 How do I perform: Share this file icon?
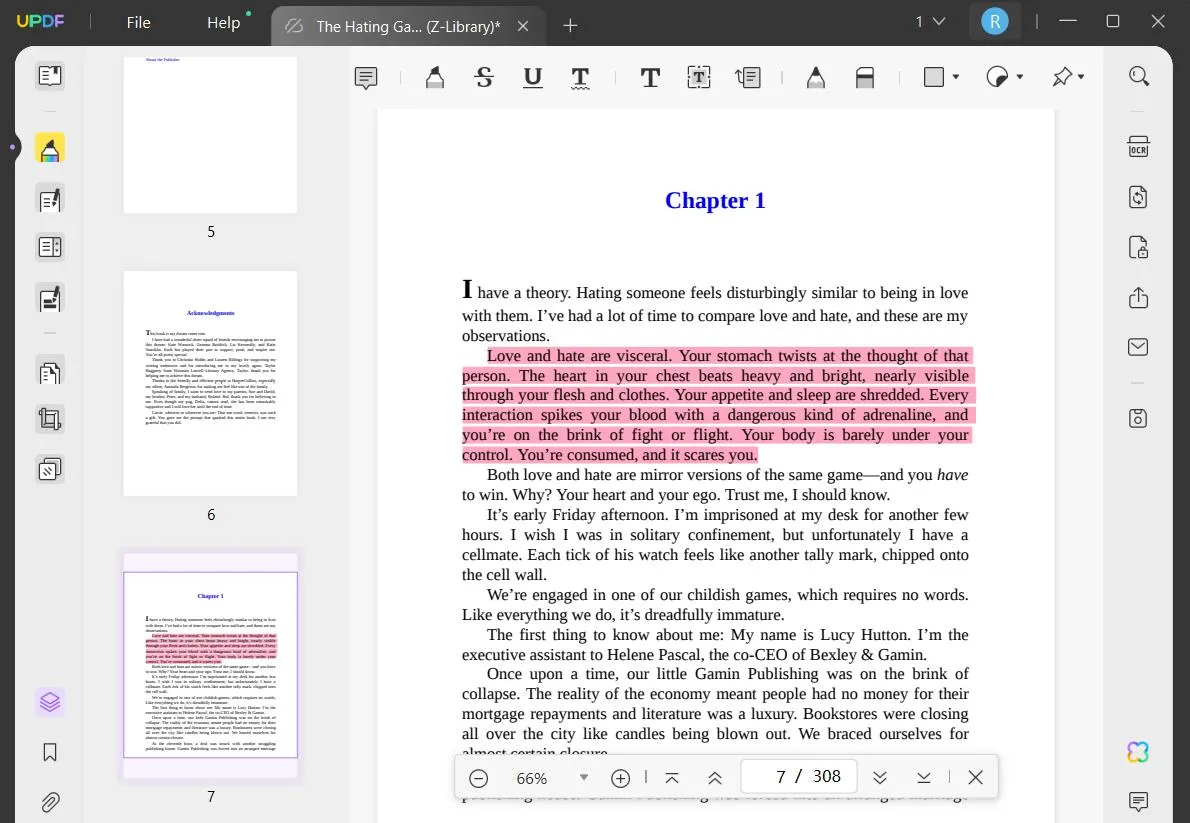(x=1138, y=298)
